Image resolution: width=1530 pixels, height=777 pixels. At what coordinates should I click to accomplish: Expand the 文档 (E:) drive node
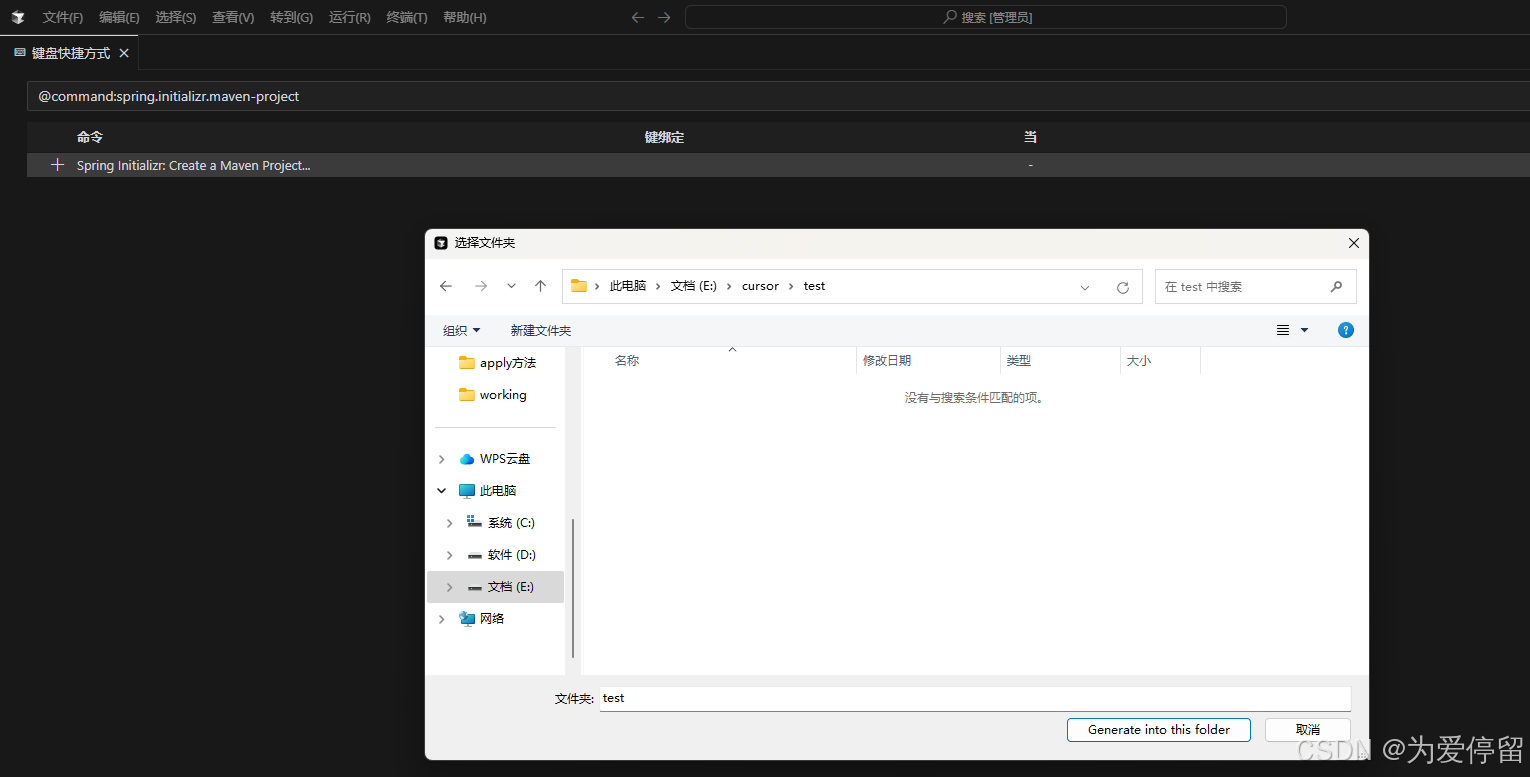click(x=450, y=587)
